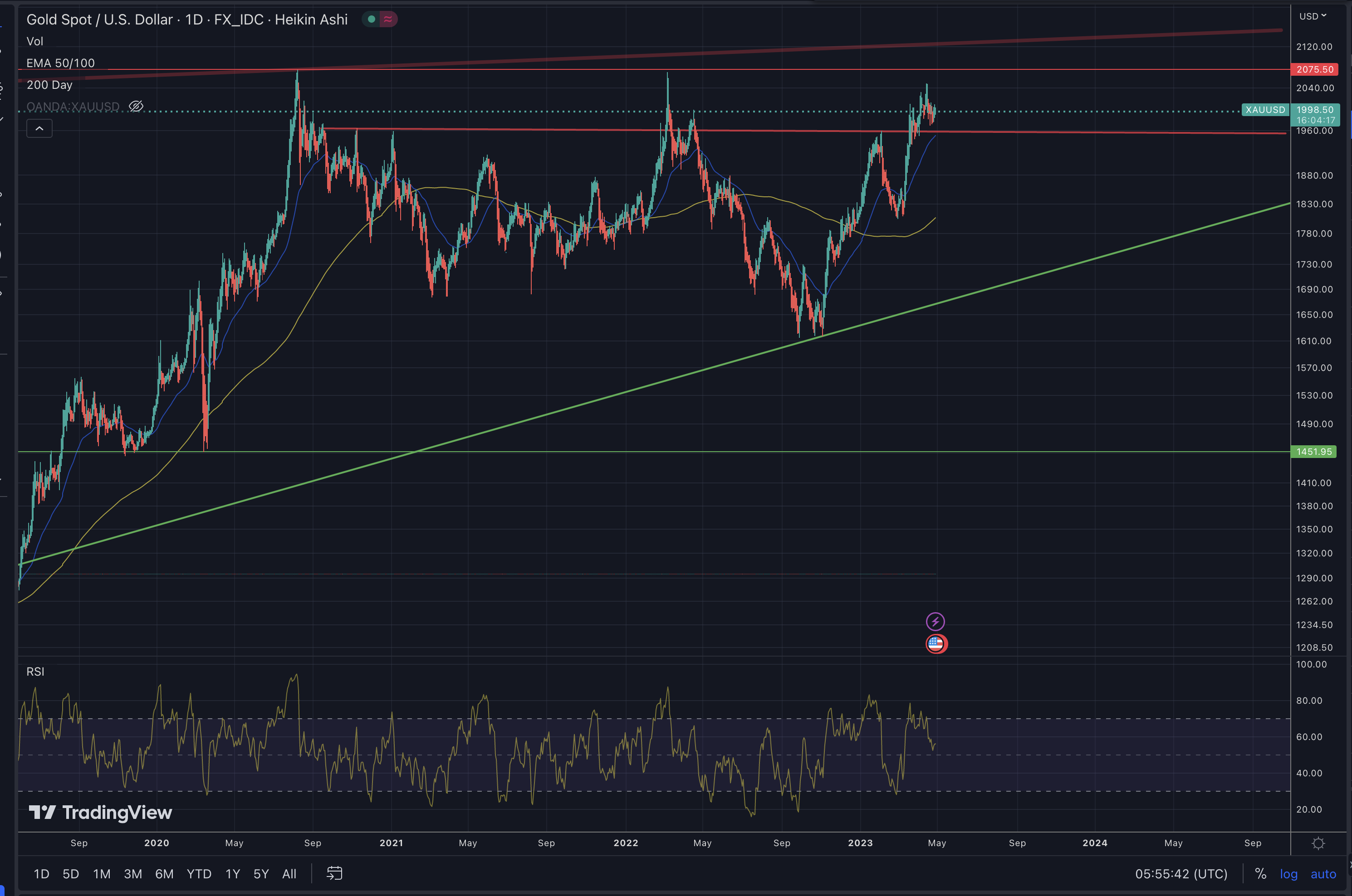The height and width of the screenshot is (896, 1352).
Task: Click the 1451.95 green price level label
Action: click(1314, 452)
